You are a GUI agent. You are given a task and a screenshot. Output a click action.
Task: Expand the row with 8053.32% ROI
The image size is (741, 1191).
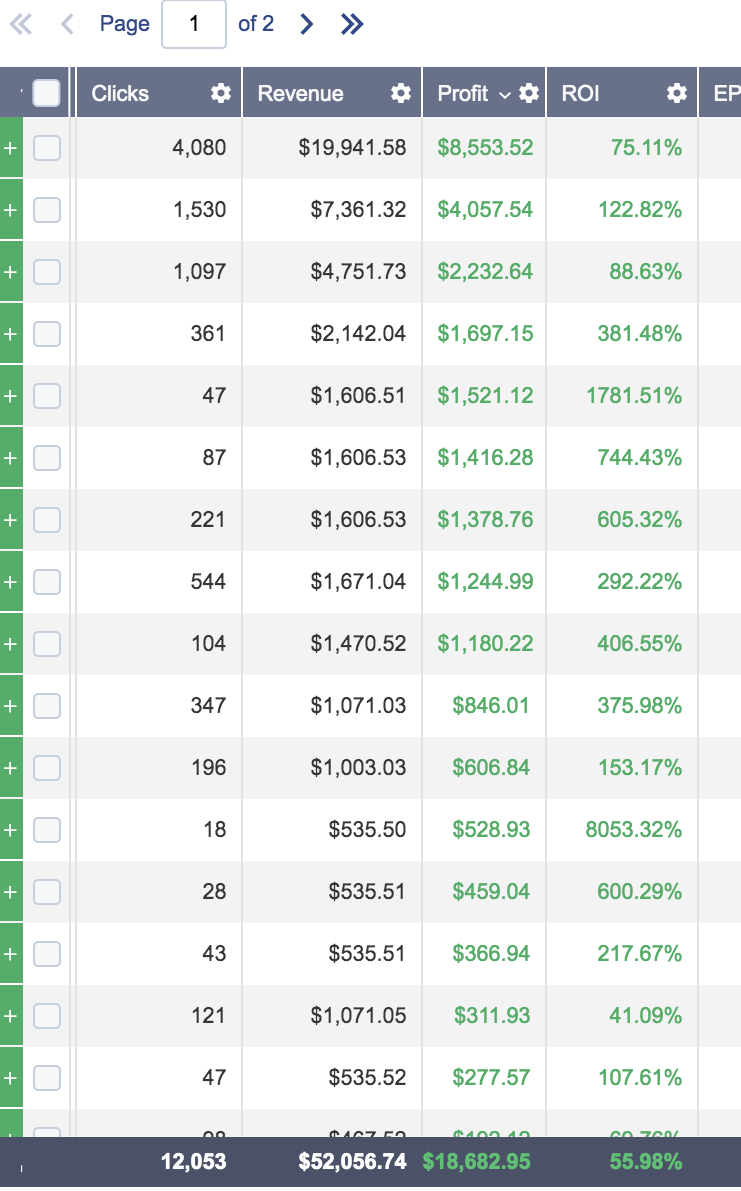click(11, 830)
